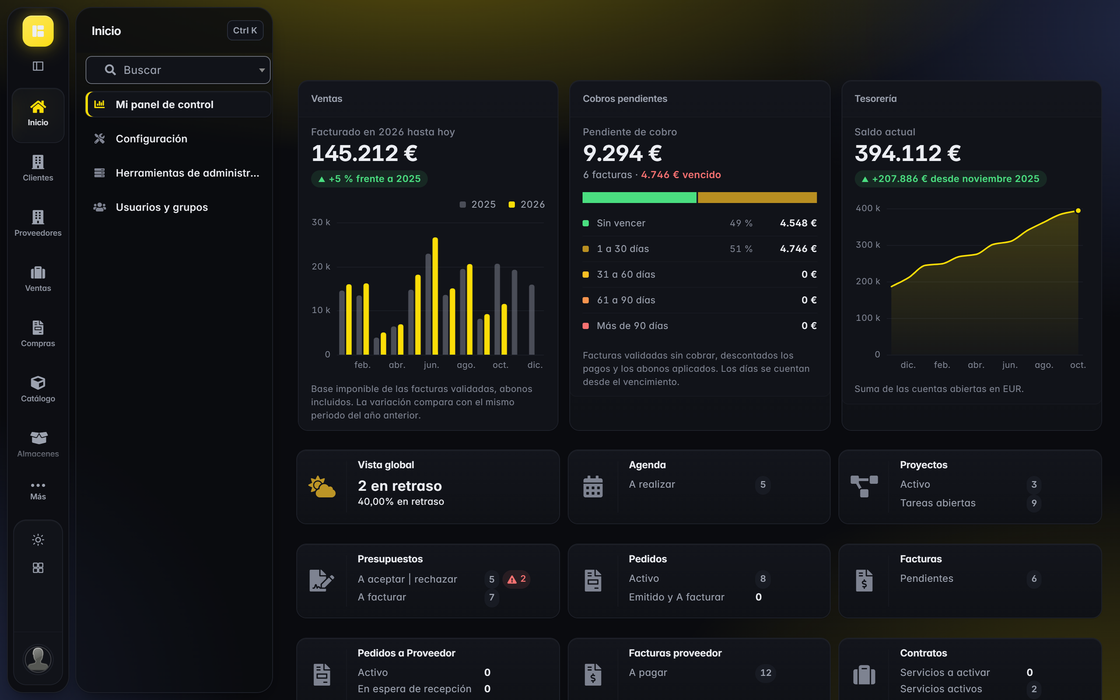
Task: Go to Ventas in left rail
Action: tap(38, 279)
